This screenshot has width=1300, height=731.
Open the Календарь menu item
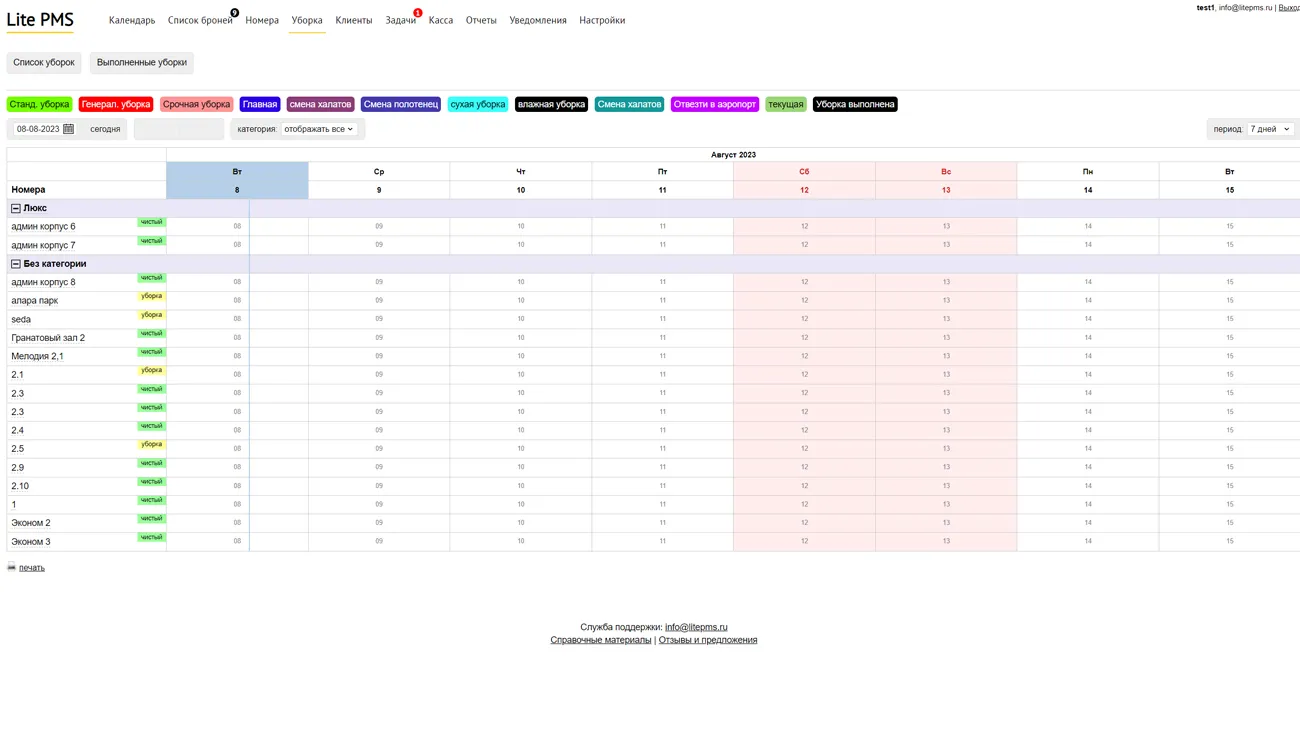pyautogui.click(x=132, y=20)
